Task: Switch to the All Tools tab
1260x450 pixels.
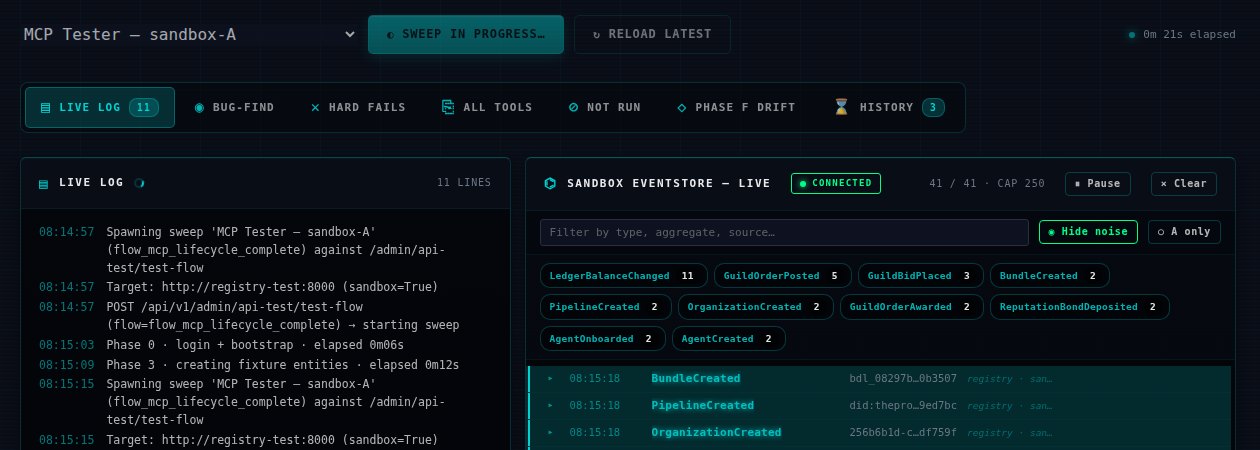Action: tap(487, 107)
